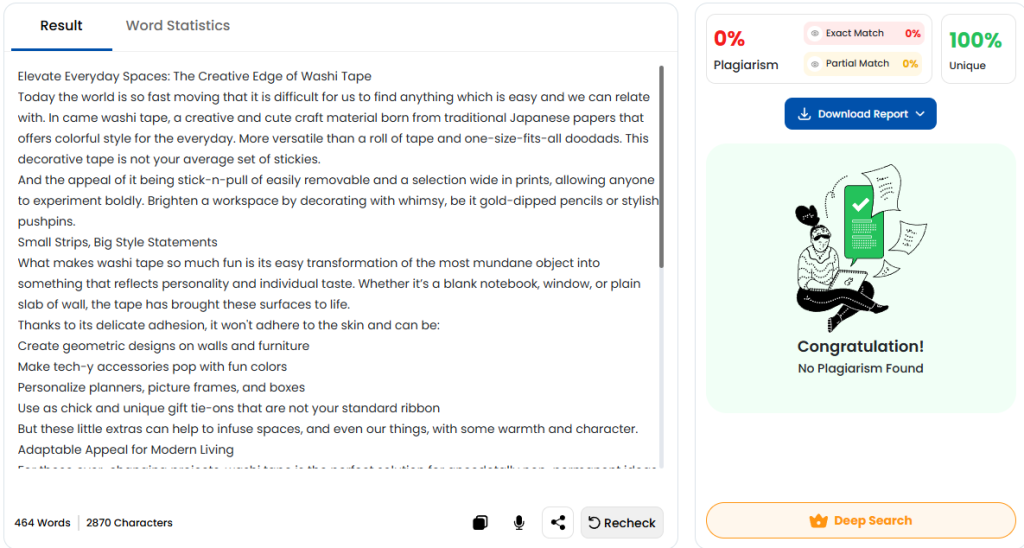Click the result text vertical scrollbar

click(660, 168)
